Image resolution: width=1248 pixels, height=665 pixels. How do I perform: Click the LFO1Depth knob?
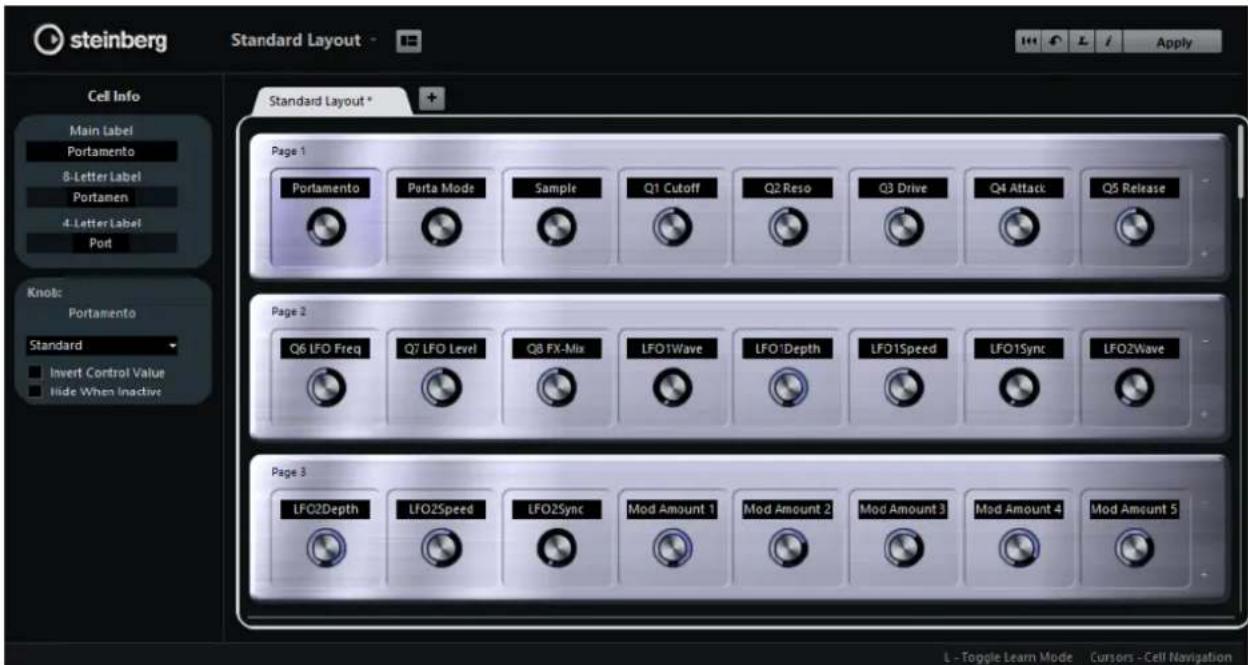787,390
